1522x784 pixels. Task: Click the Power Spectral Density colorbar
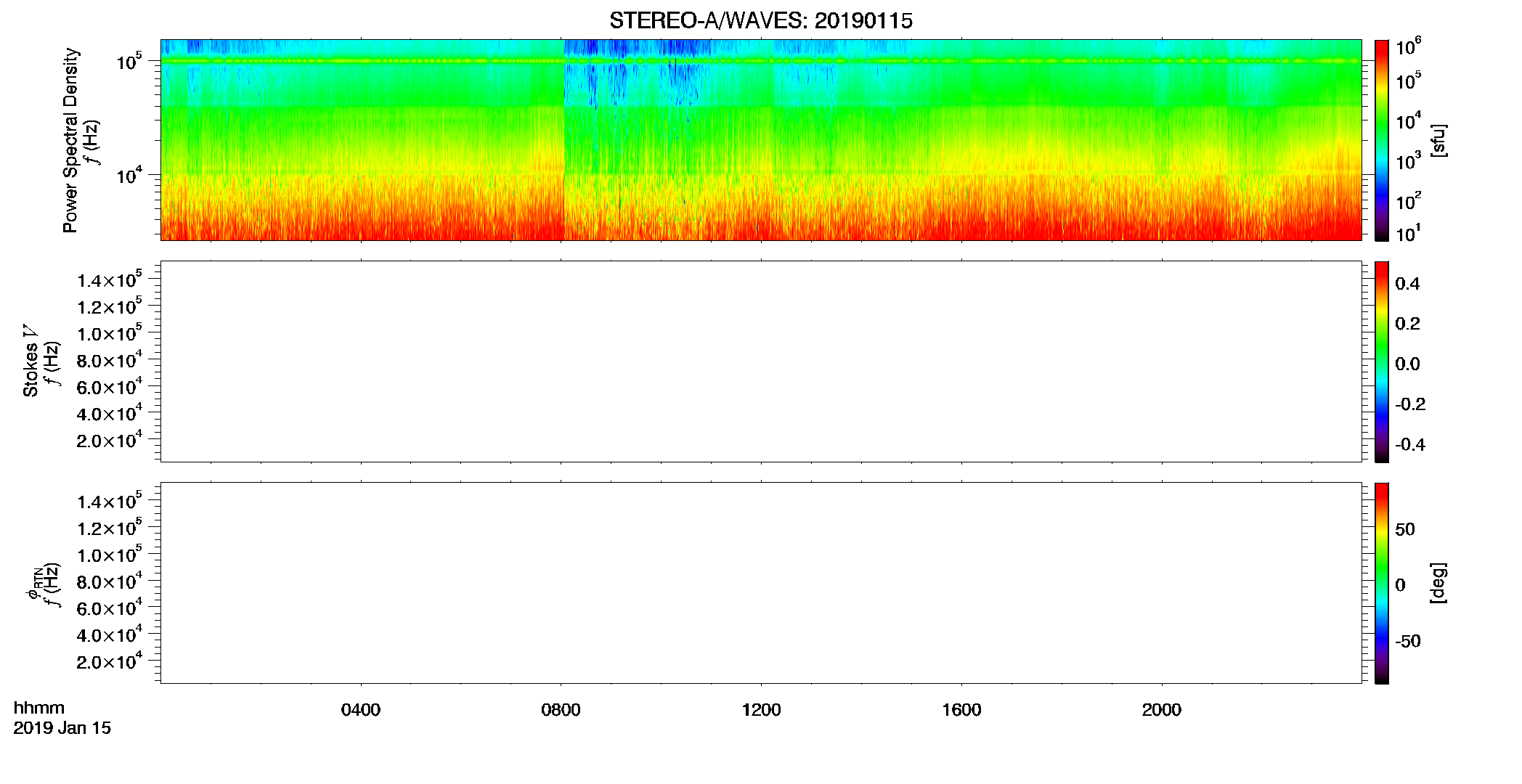click(1381, 140)
